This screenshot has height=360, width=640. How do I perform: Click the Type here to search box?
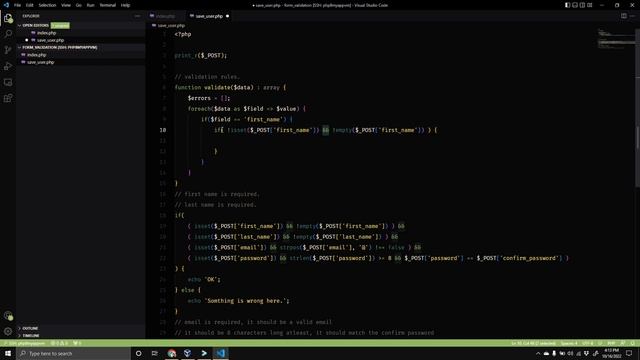coord(73,353)
